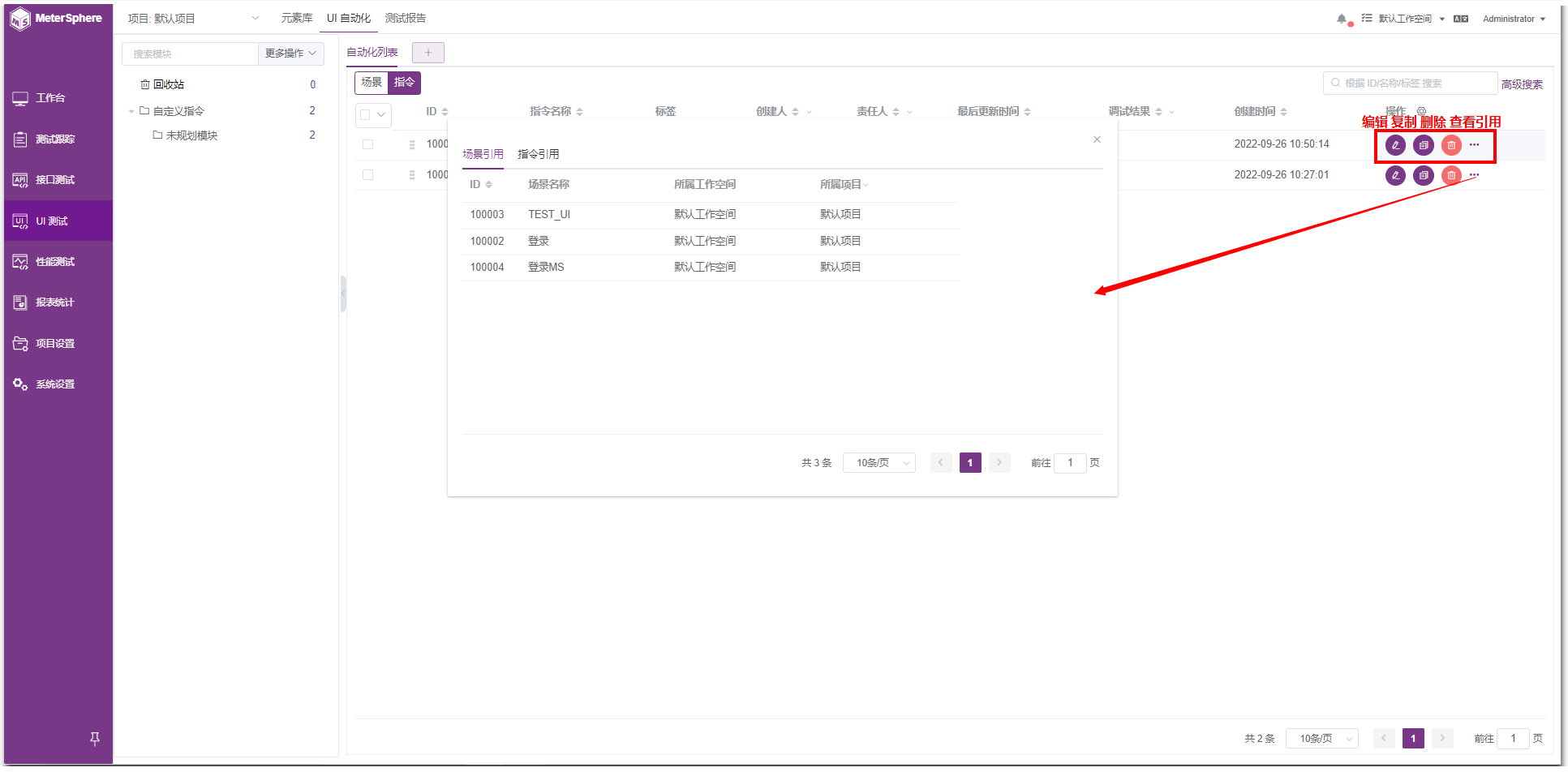The image size is (1568, 772).
Task: Open notification bell in top bar
Action: click(x=1342, y=19)
